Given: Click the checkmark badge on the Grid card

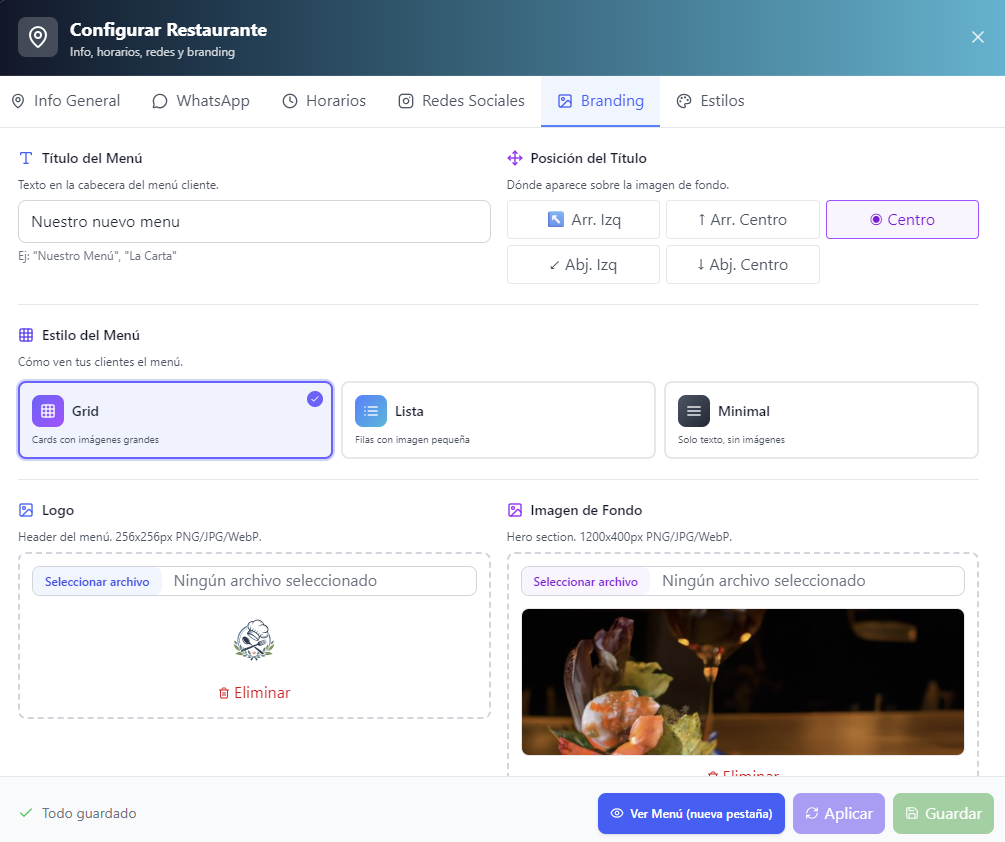Looking at the screenshot, I should click(315, 398).
